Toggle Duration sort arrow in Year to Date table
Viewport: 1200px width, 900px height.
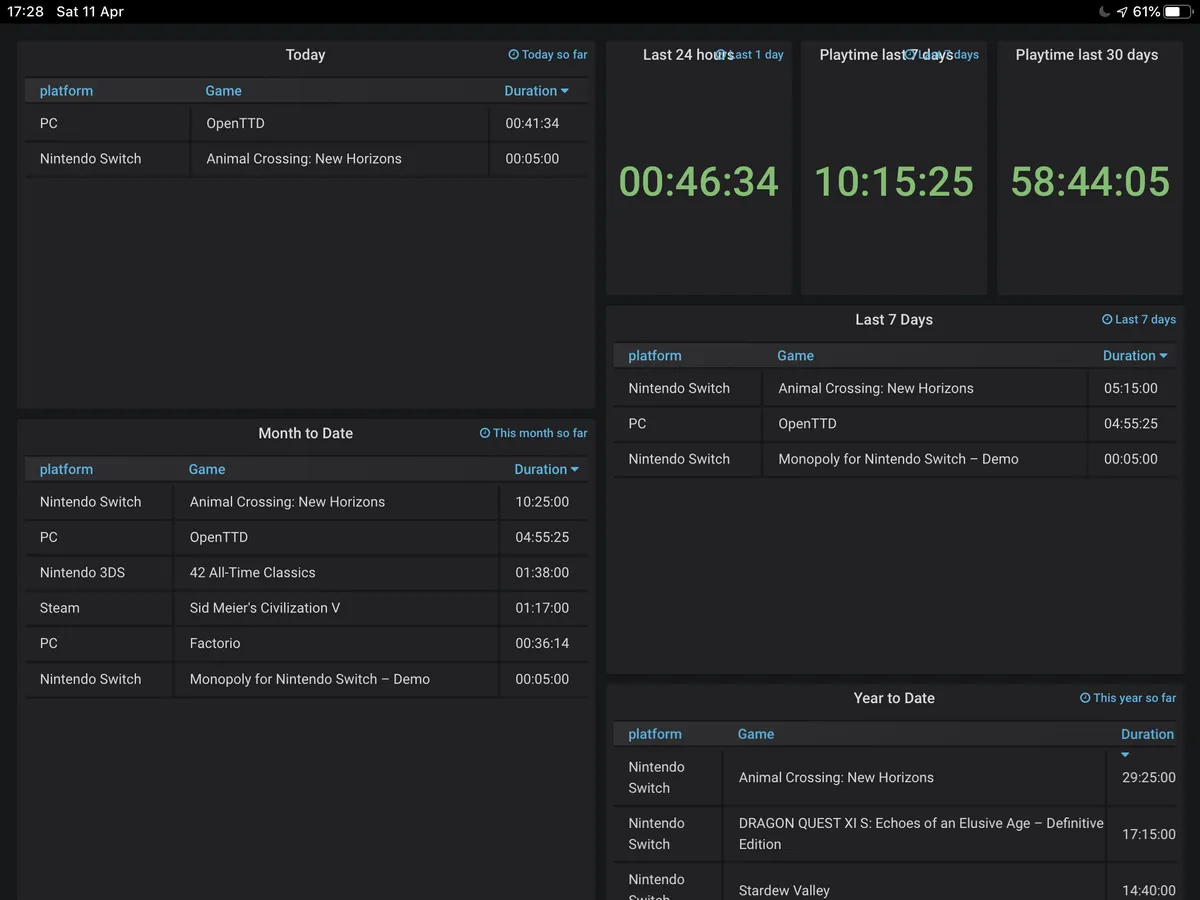pyautogui.click(x=1125, y=755)
